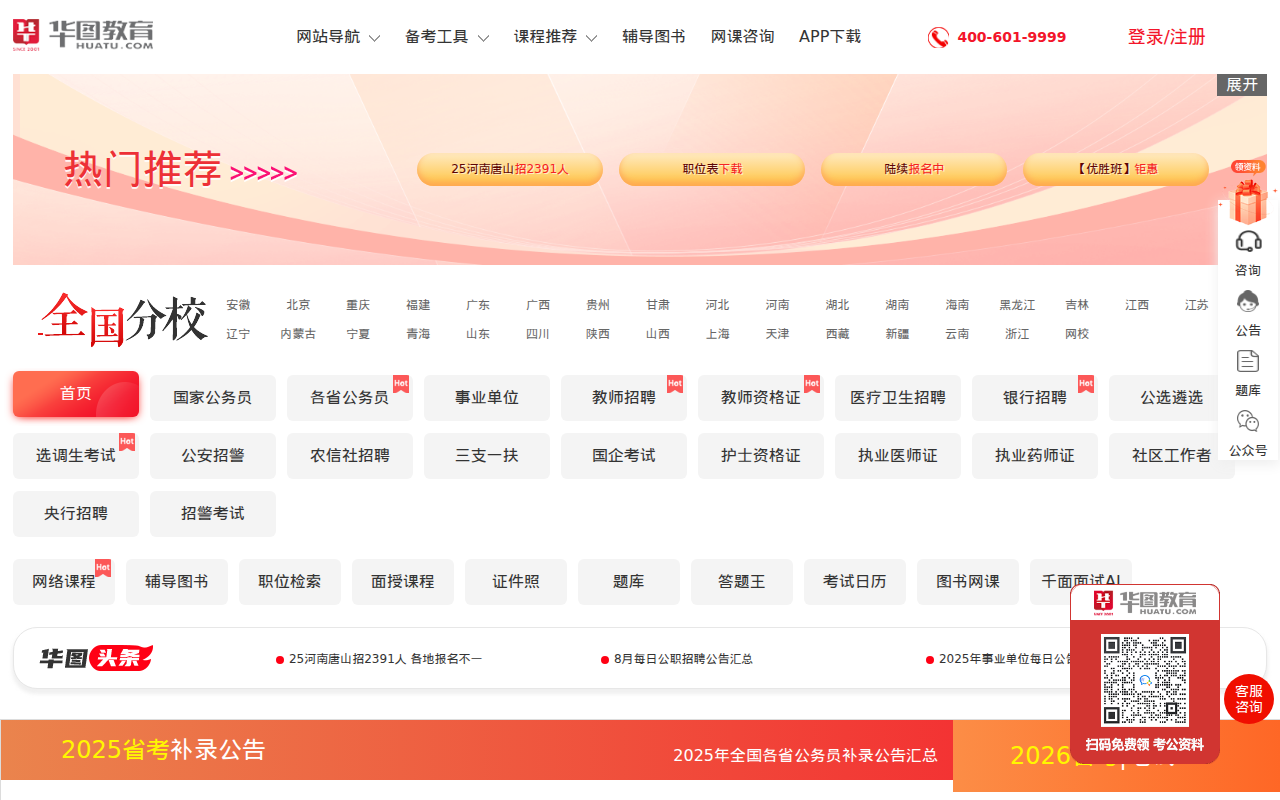
Task: Open the 教师资格证 category
Action: 761,398
